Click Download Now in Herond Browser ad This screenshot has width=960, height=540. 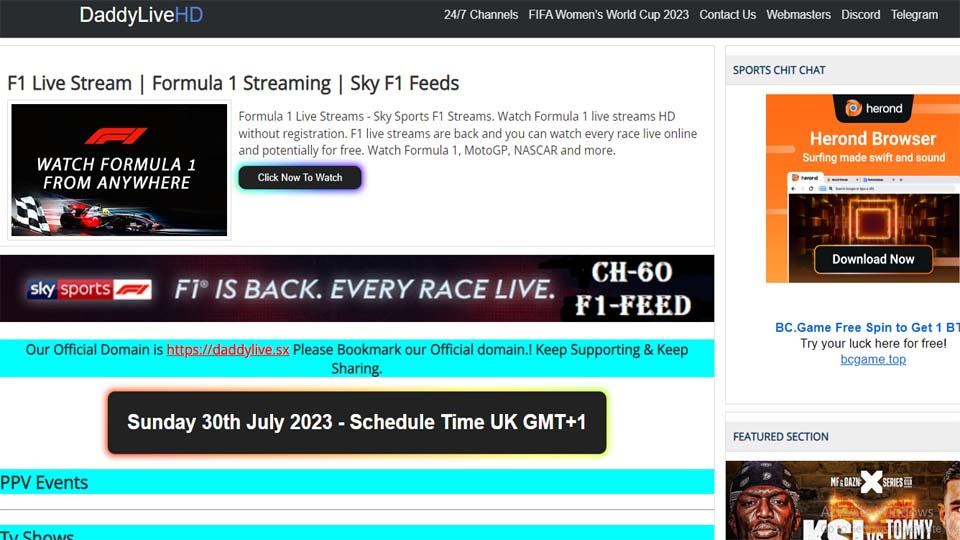coord(873,259)
